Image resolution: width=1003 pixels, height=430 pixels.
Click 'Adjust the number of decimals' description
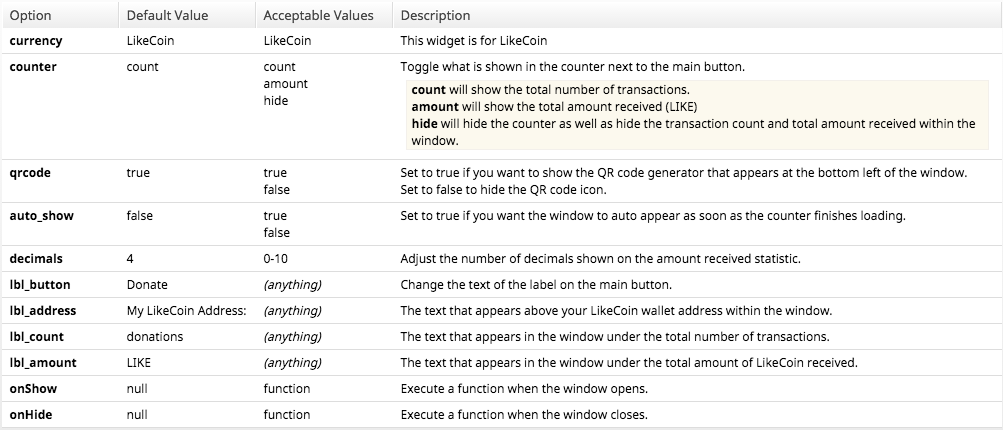[x=601, y=259]
